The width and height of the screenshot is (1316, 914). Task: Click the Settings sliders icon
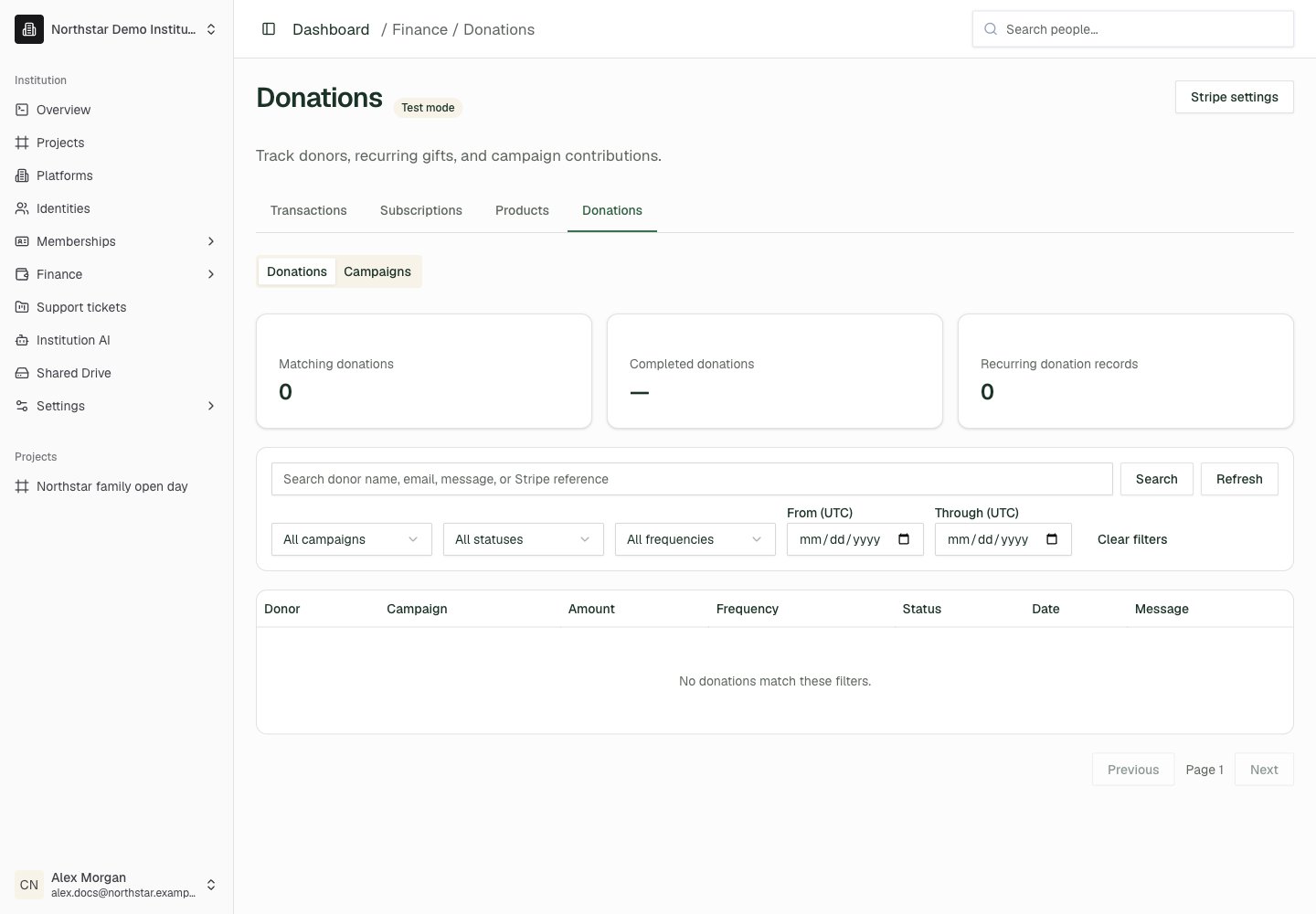[x=22, y=406]
